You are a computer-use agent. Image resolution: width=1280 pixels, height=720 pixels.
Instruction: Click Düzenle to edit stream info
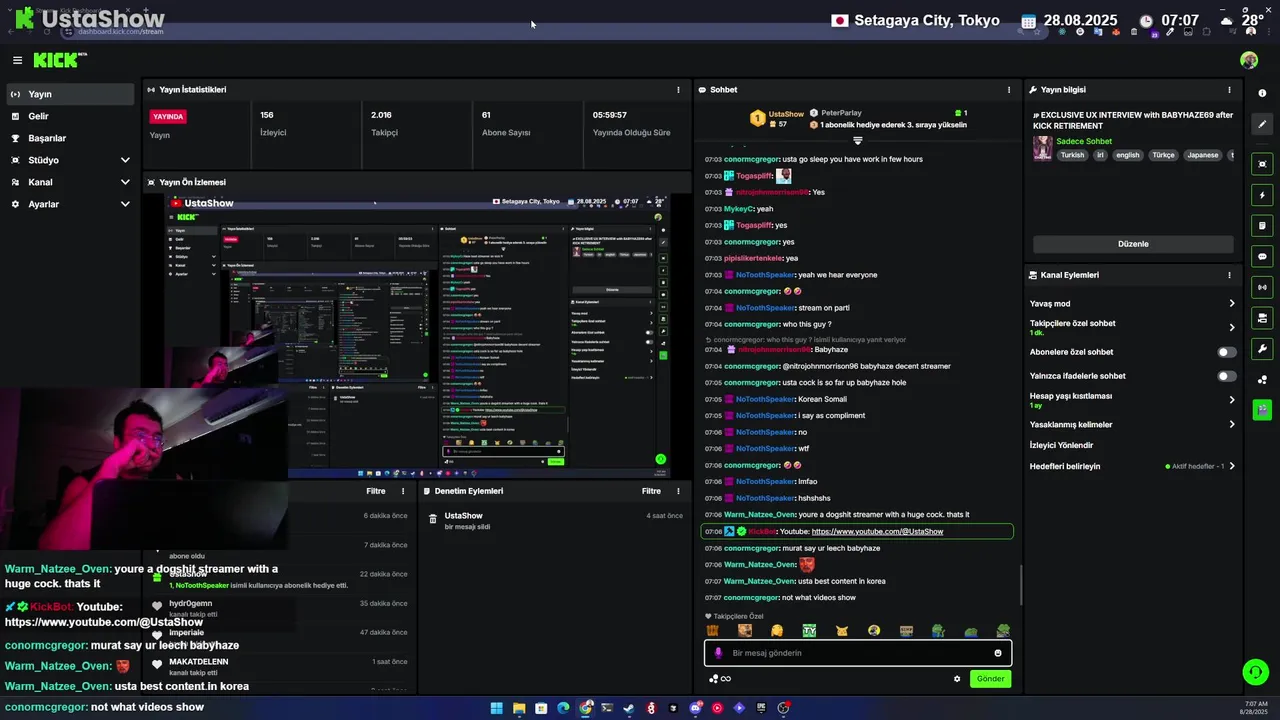[1133, 244]
